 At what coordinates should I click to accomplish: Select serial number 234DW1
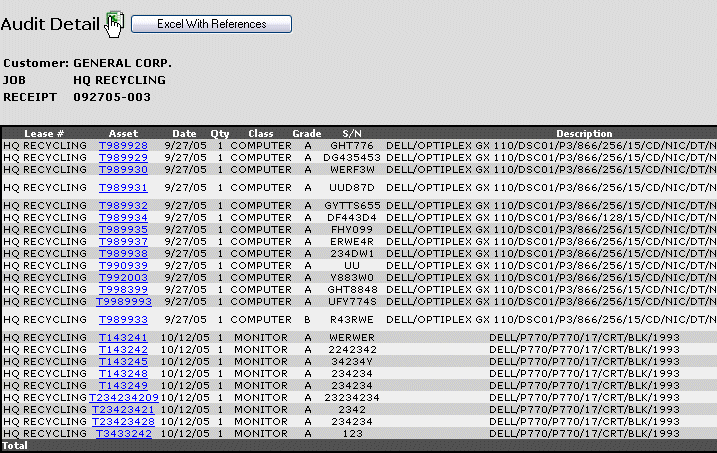pos(352,254)
